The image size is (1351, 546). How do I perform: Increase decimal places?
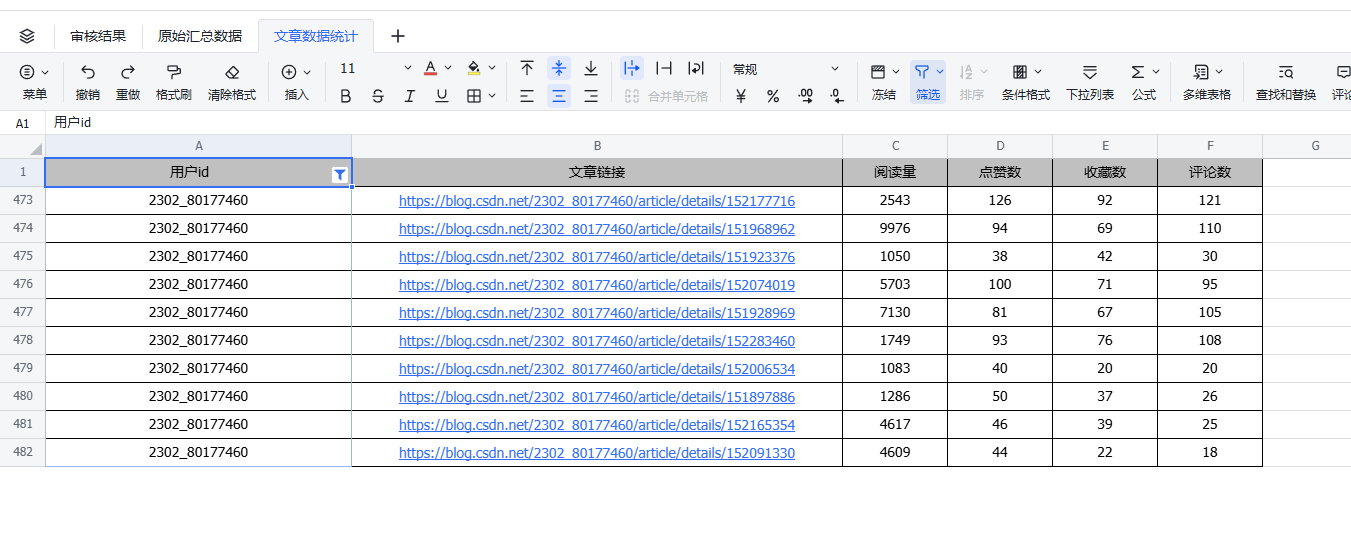point(806,96)
